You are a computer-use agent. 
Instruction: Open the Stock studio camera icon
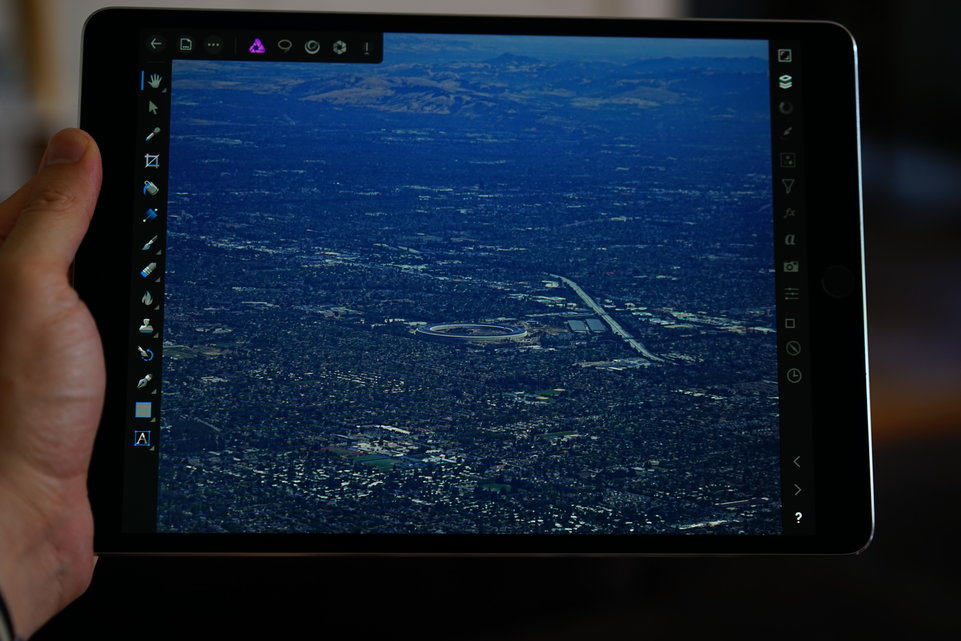coord(791,267)
